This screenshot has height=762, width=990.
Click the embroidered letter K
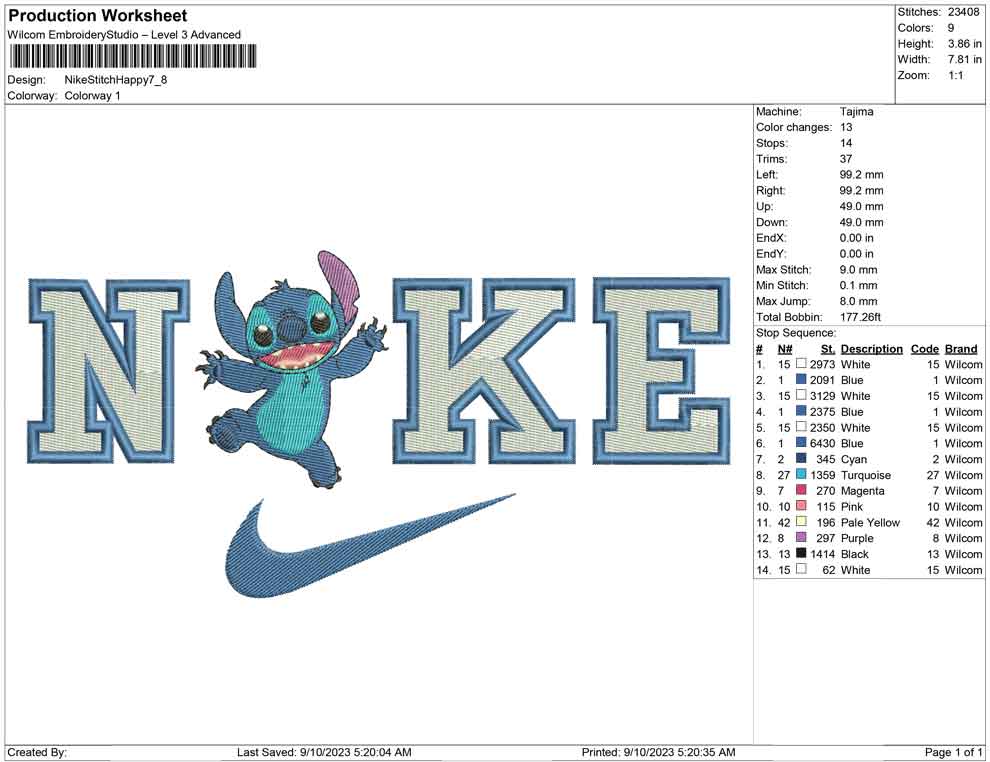click(x=484, y=371)
